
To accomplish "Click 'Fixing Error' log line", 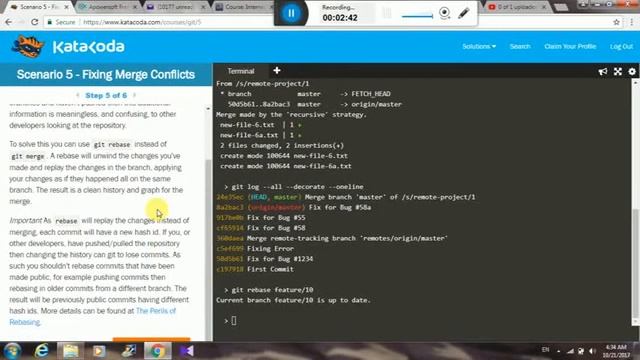I will tap(270, 249).
